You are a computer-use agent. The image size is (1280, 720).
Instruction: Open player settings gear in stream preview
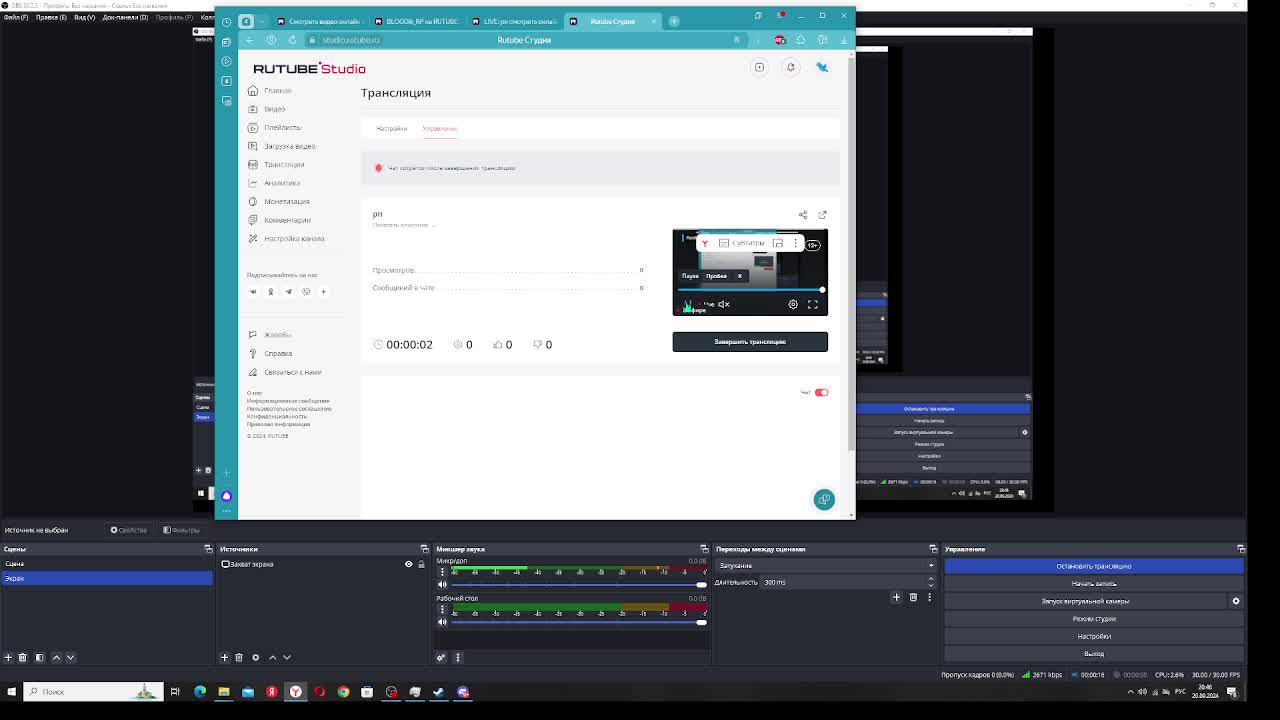pyautogui.click(x=793, y=304)
